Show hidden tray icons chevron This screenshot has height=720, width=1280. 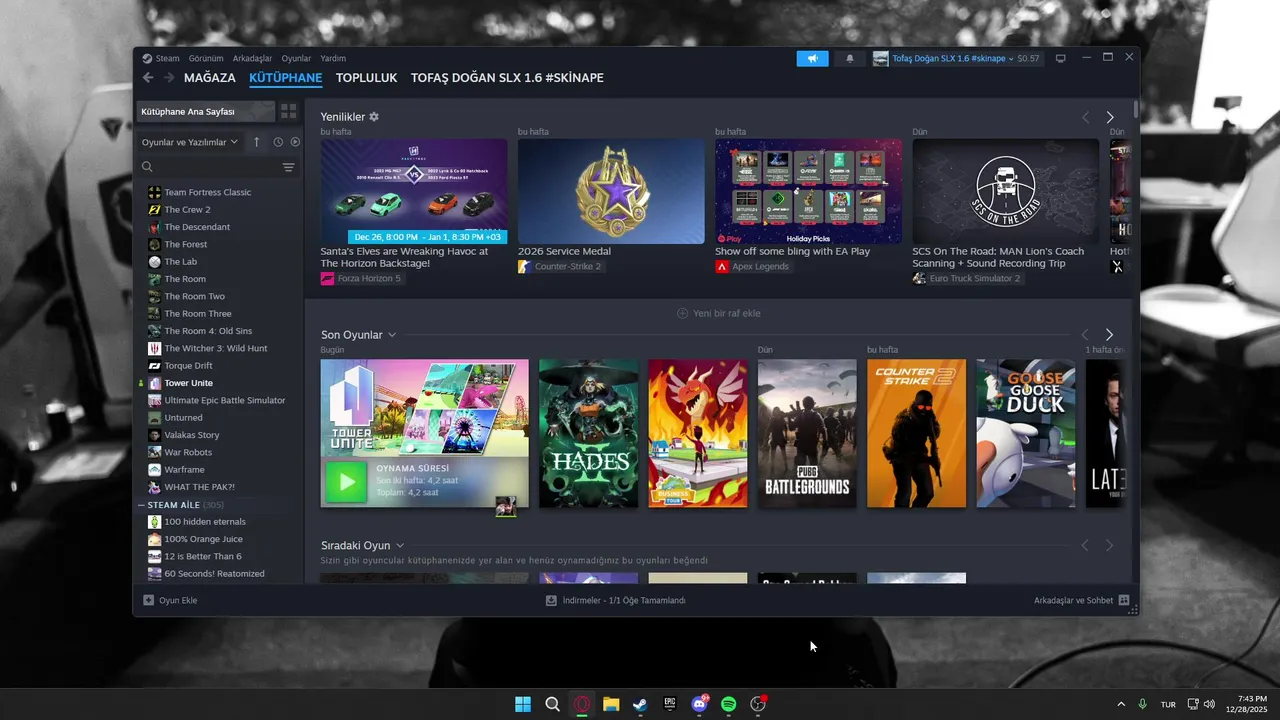[1120, 704]
